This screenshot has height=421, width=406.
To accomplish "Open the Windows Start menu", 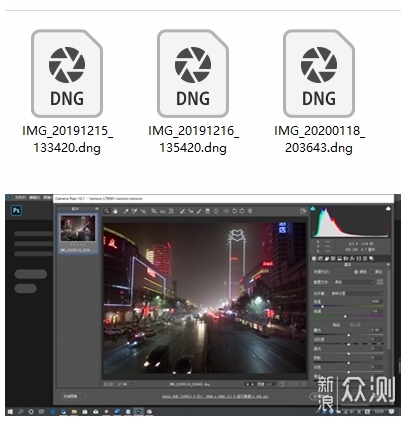I will click(10, 412).
